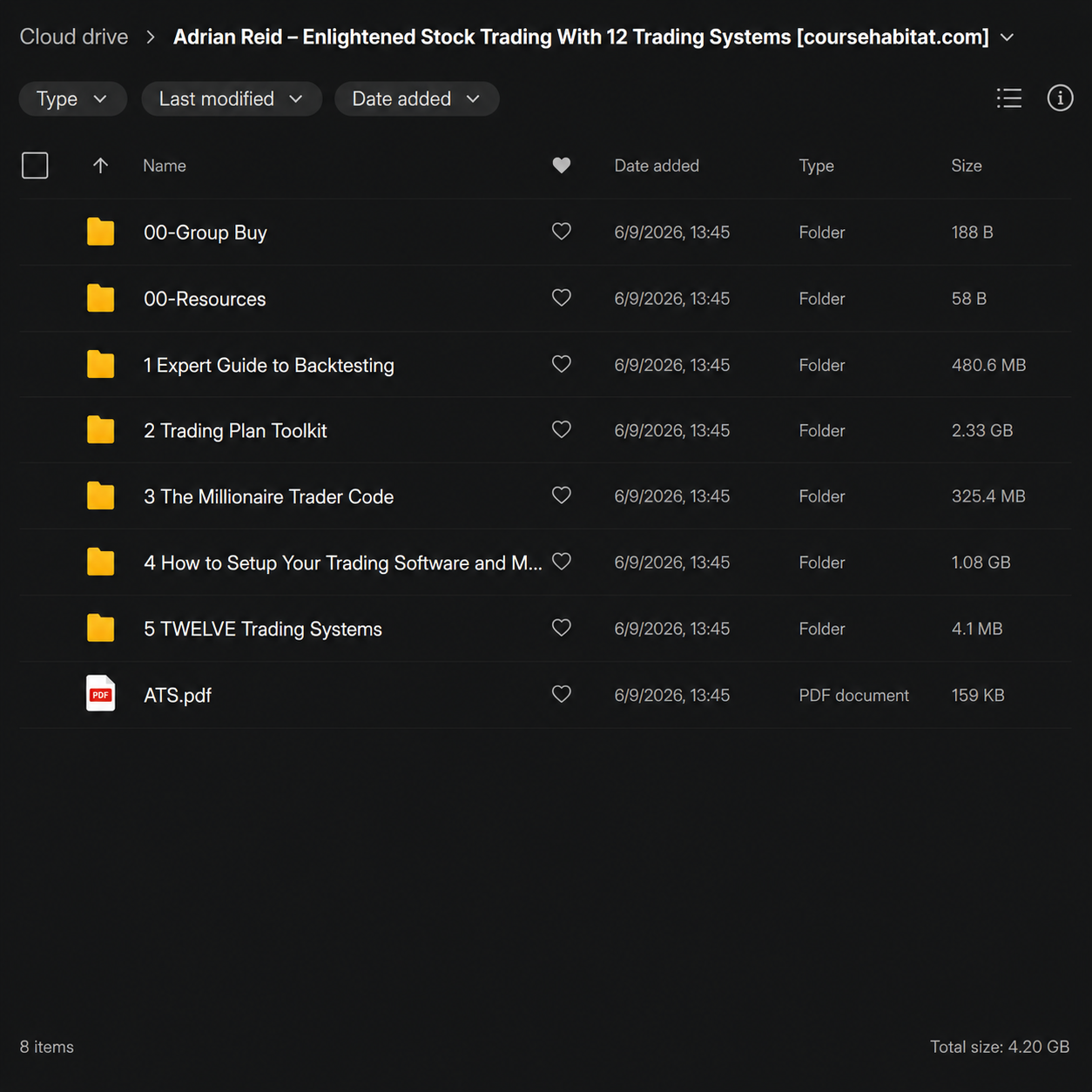
Task: Favorite 5 TWELVE Trading Systems folder
Action: (562, 628)
